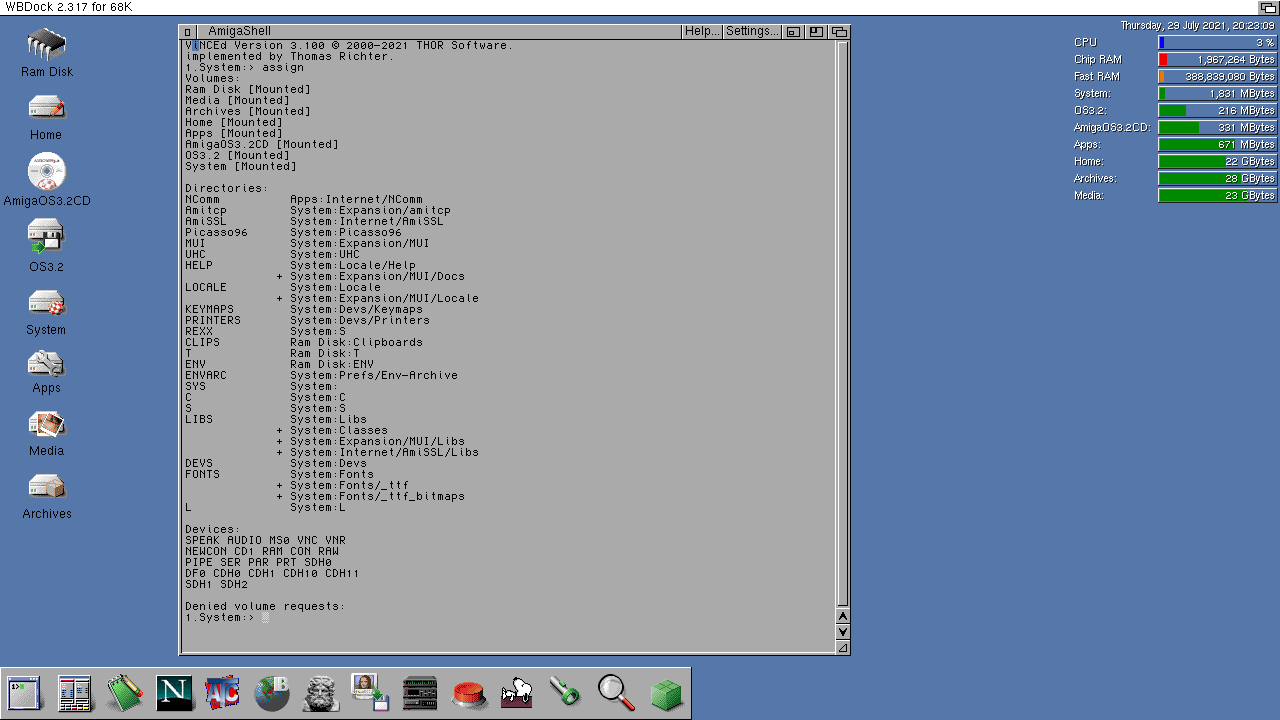Click the 'SPEAK AUDIO MS0 VNC VNR' devices line
Viewport: 1280px width, 720px height.
coord(266,540)
